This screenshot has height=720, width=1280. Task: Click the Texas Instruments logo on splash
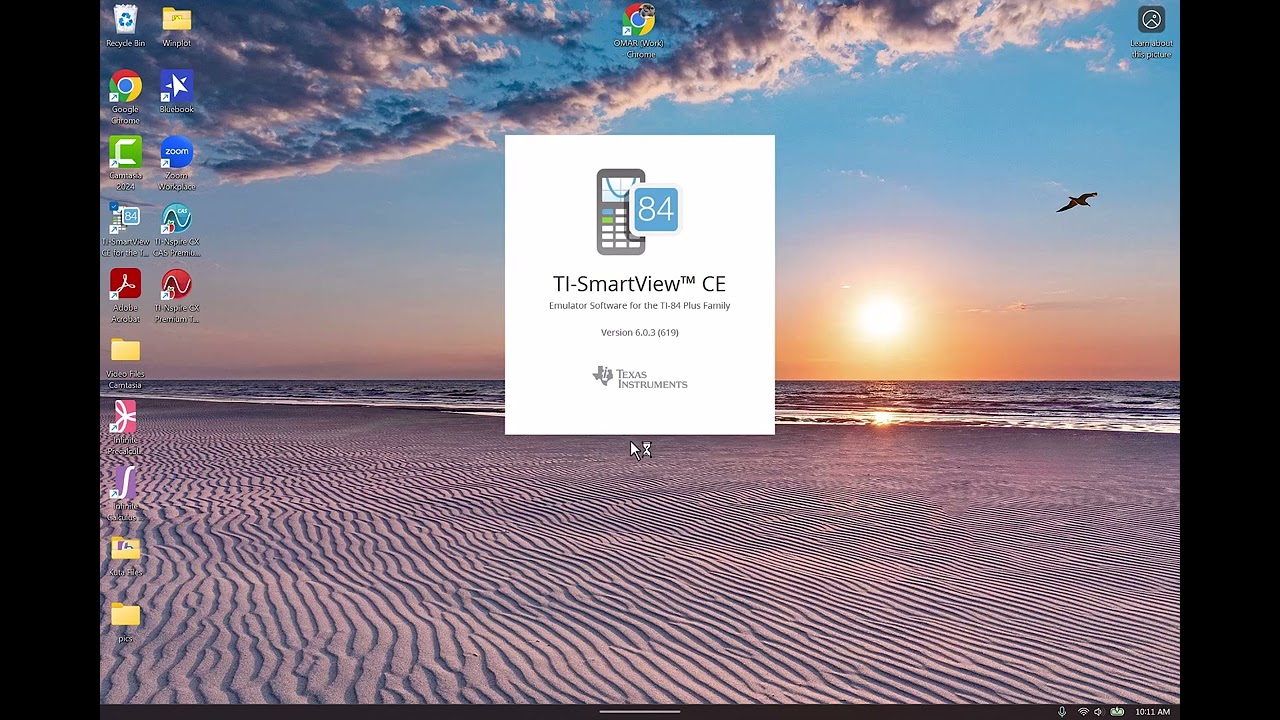[640, 377]
